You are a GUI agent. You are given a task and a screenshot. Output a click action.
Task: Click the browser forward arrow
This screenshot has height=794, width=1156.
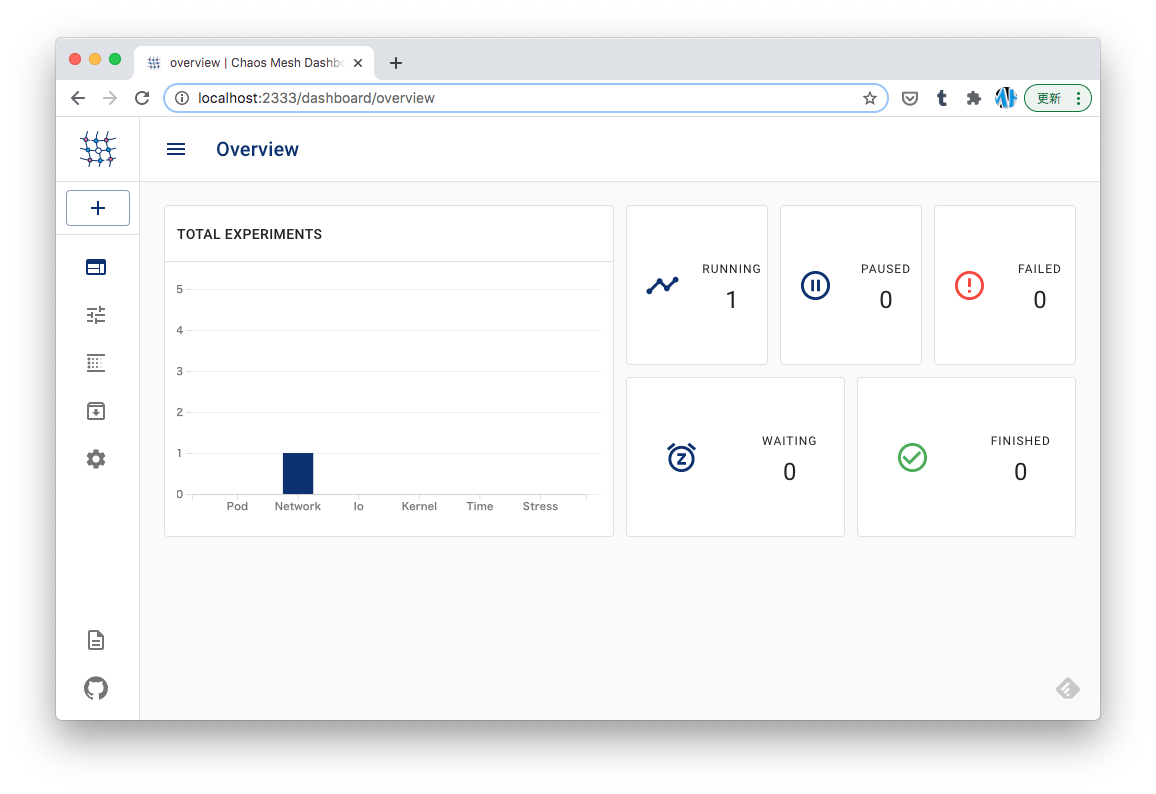(x=110, y=98)
